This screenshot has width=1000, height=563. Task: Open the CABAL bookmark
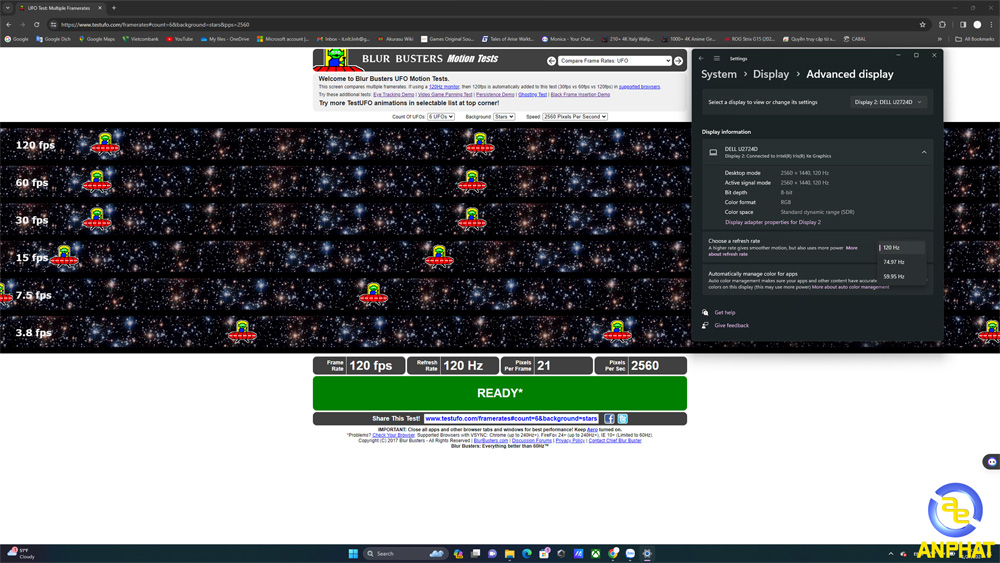(x=855, y=39)
